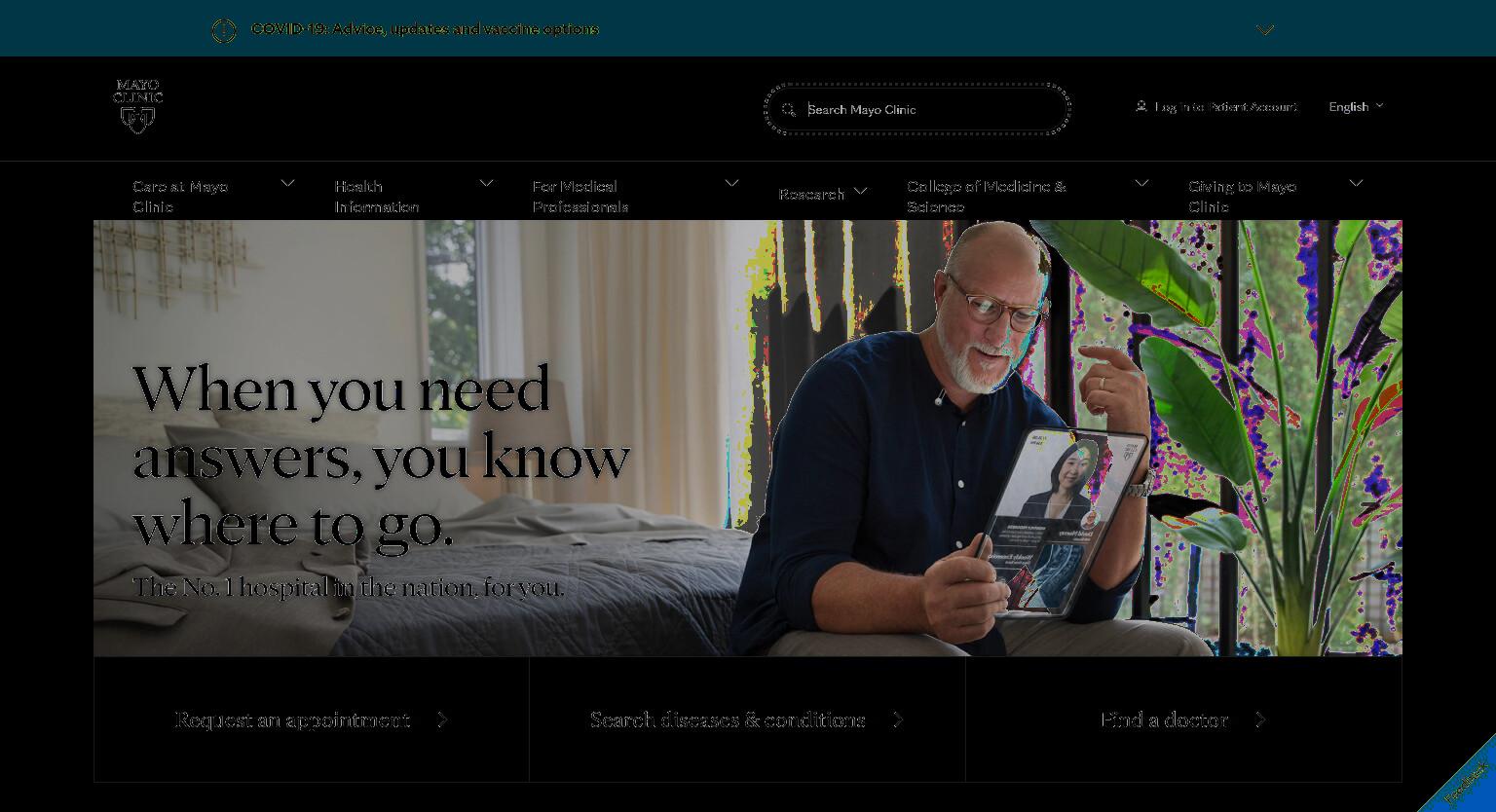Open the Mayo Clinic logo homepage
Screen dimensions: 1496x812
pos(137,106)
